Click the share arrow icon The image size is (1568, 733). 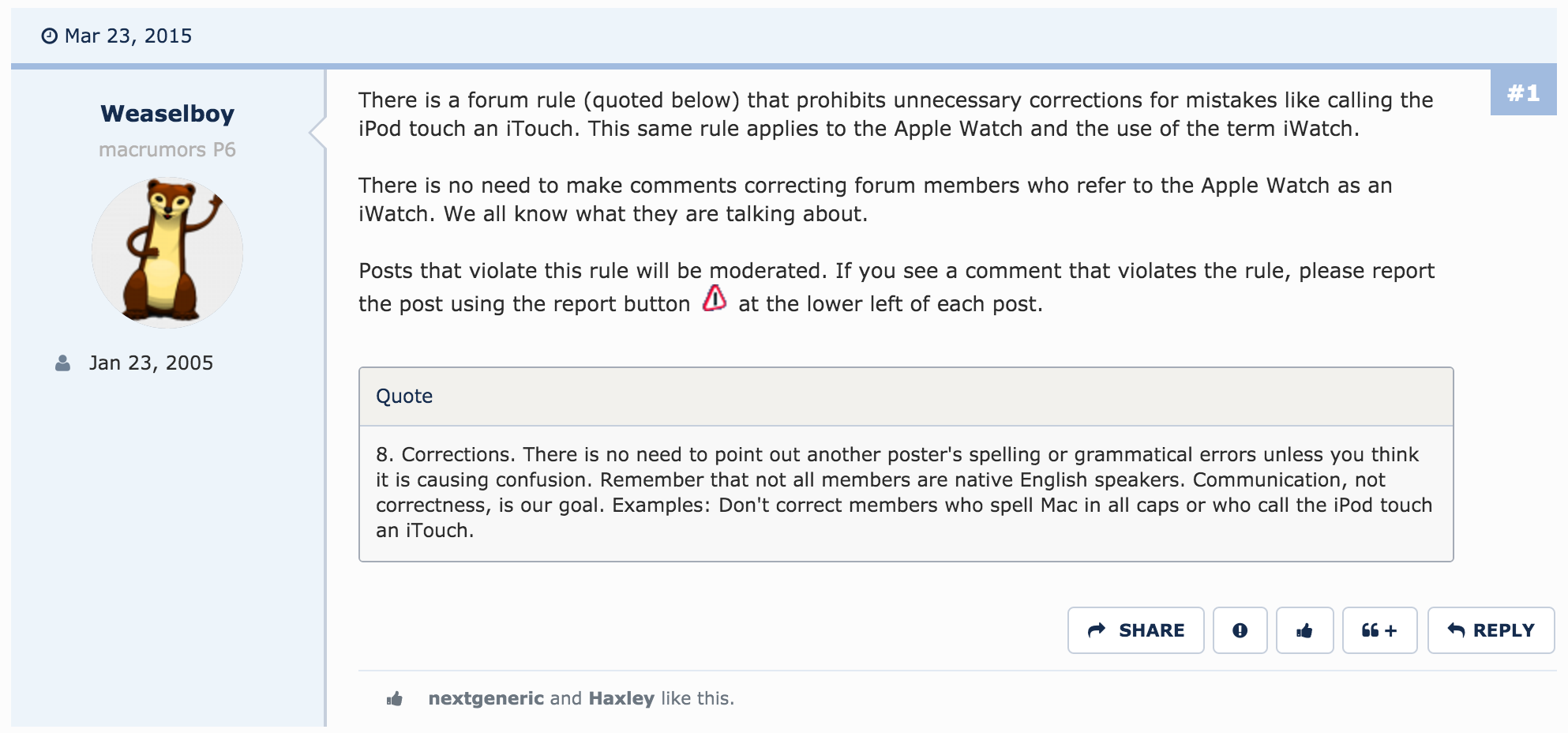click(x=1097, y=630)
